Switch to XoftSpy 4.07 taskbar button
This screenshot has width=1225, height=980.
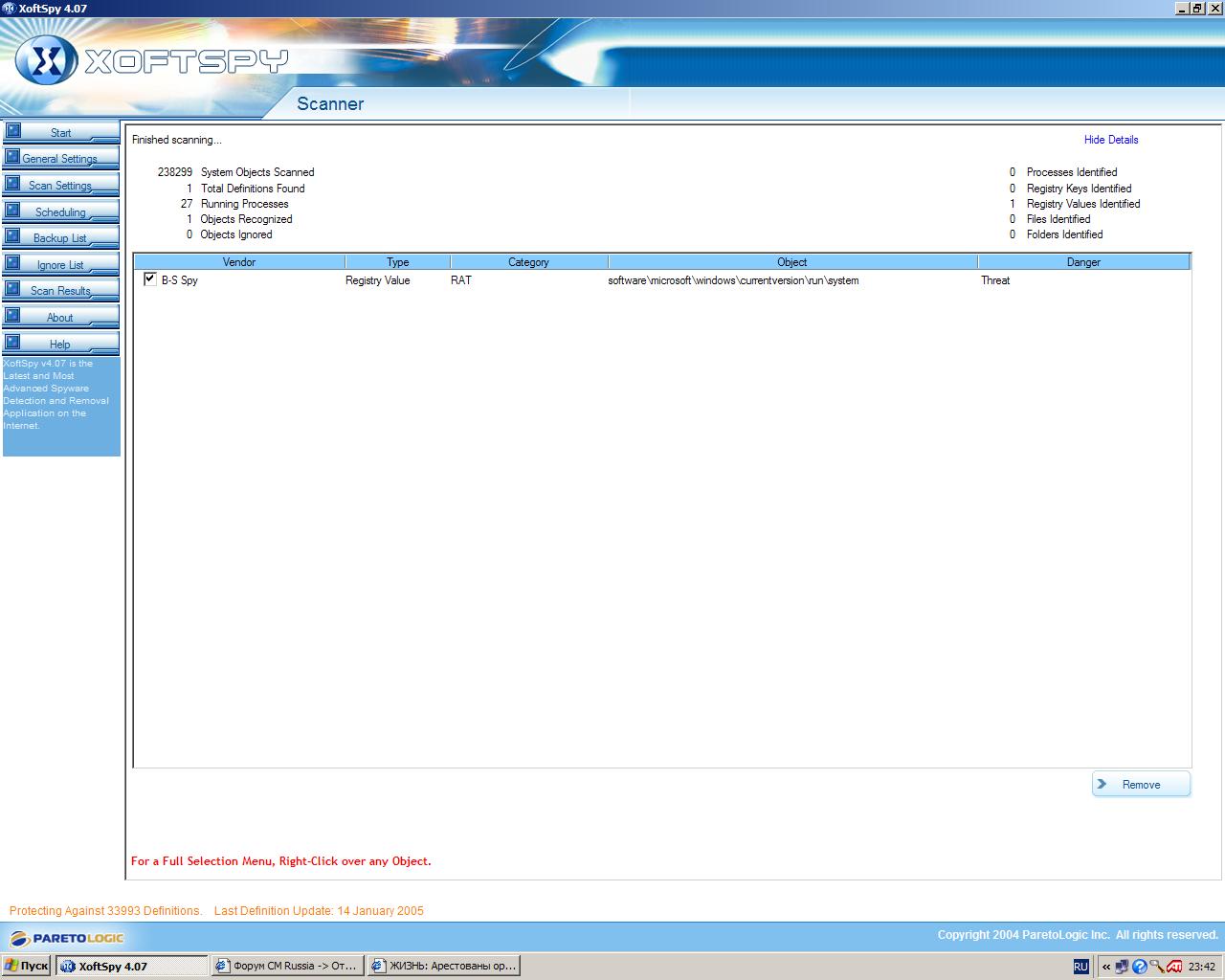point(131,966)
